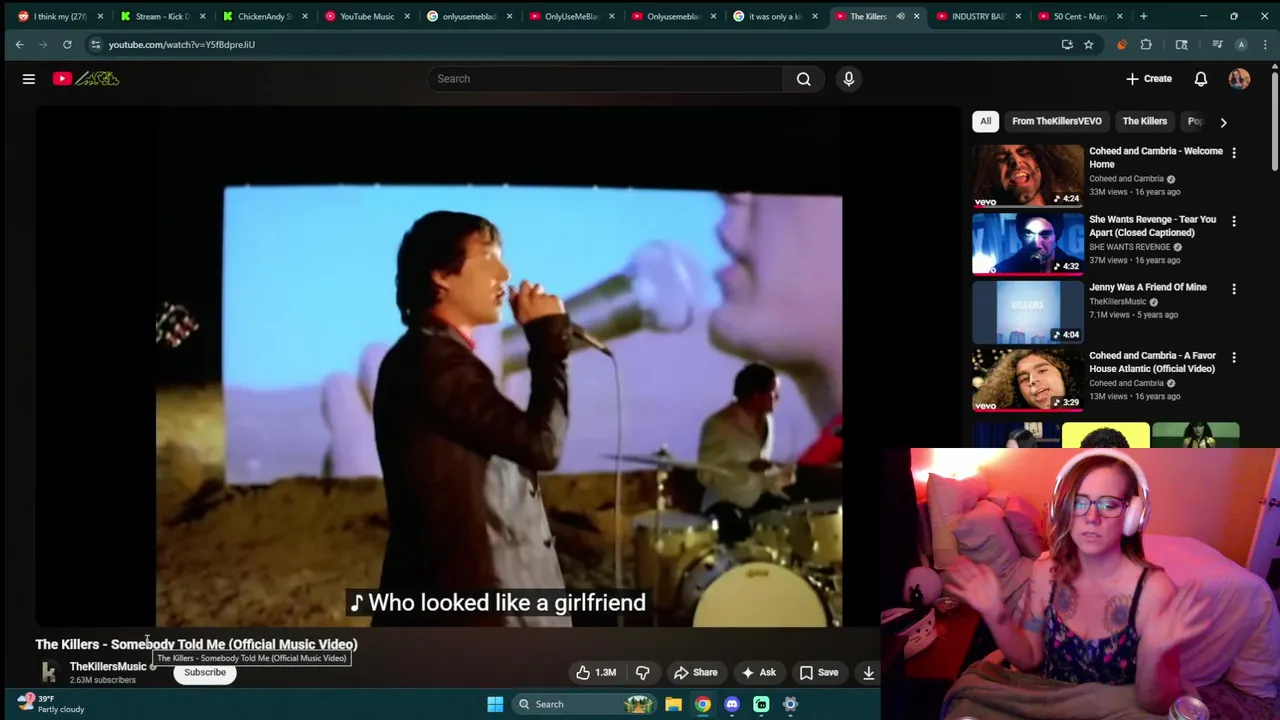The width and height of the screenshot is (1280, 720).
Task: Open options for A Favor House Atlantic video
Action: click(x=1234, y=357)
